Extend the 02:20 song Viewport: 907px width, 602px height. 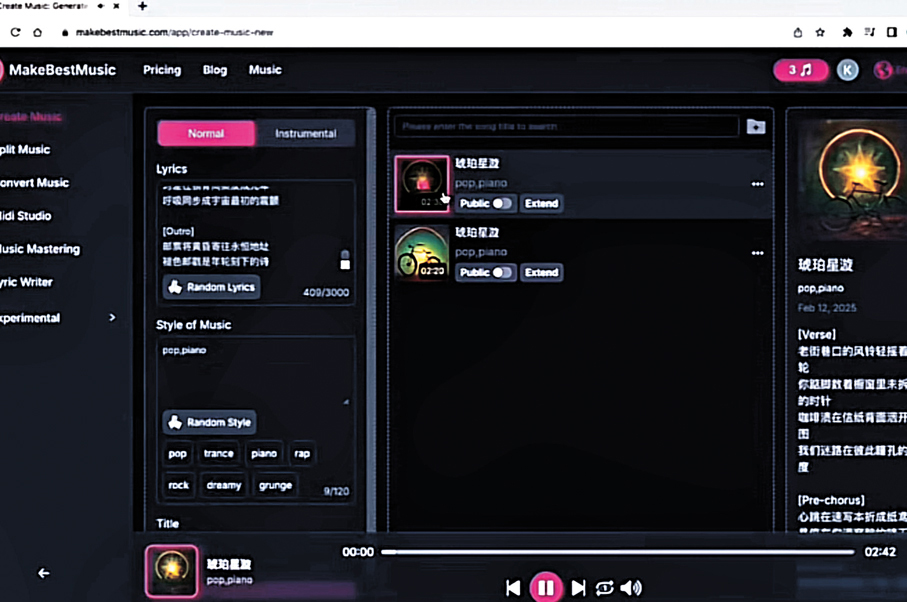(x=541, y=272)
